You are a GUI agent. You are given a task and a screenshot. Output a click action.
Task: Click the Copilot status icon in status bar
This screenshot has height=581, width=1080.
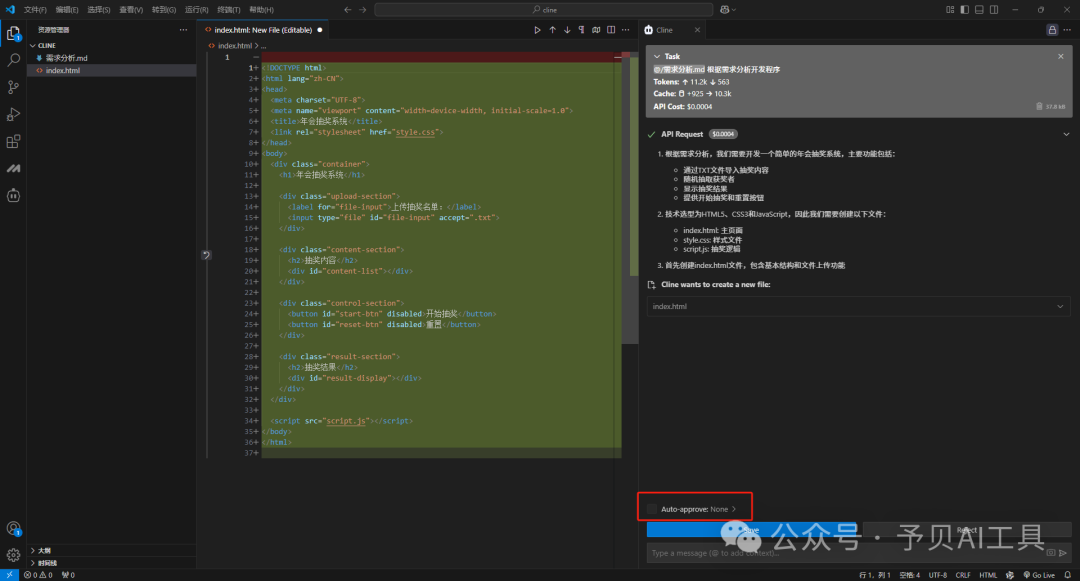click(1010, 575)
